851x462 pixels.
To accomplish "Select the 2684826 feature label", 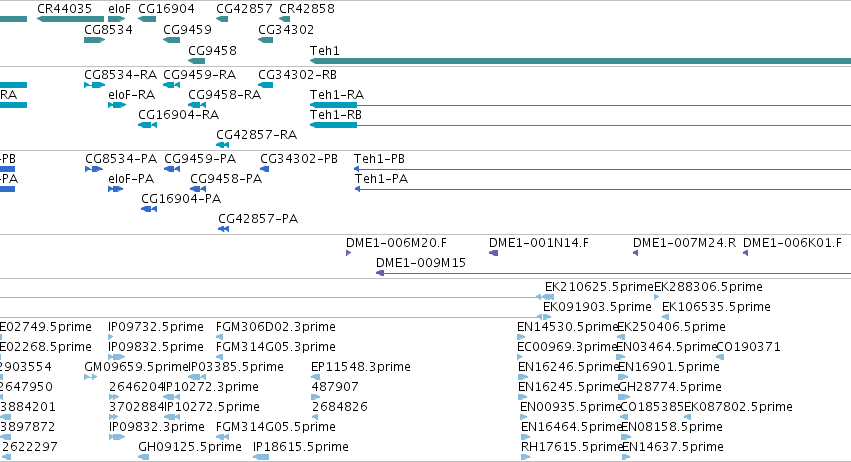I will pyautogui.click(x=340, y=407).
